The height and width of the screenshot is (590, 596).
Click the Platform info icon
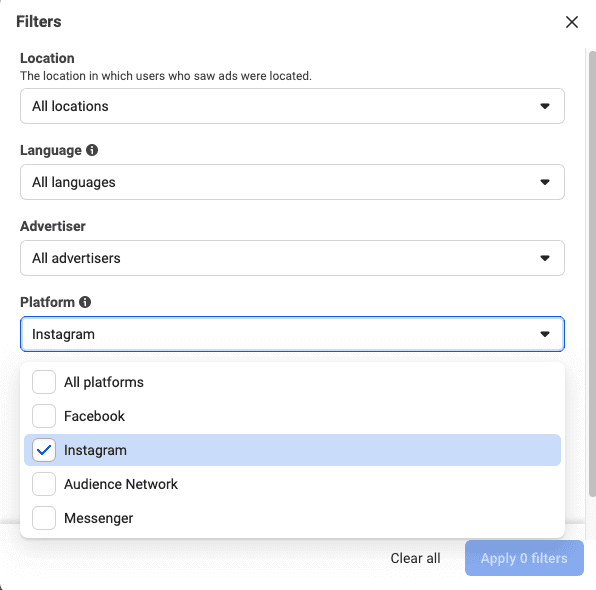pyautogui.click(x=85, y=302)
